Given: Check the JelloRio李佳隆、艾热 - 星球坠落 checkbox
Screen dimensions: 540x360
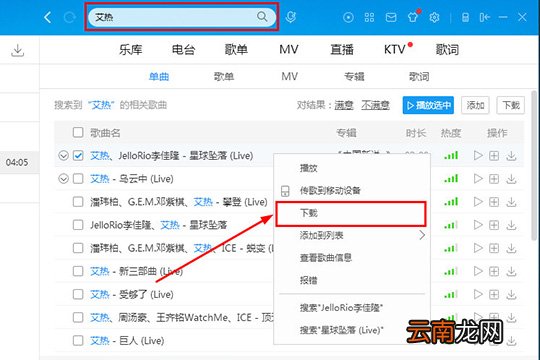Looking at the screenshot, I should (78, 225).
